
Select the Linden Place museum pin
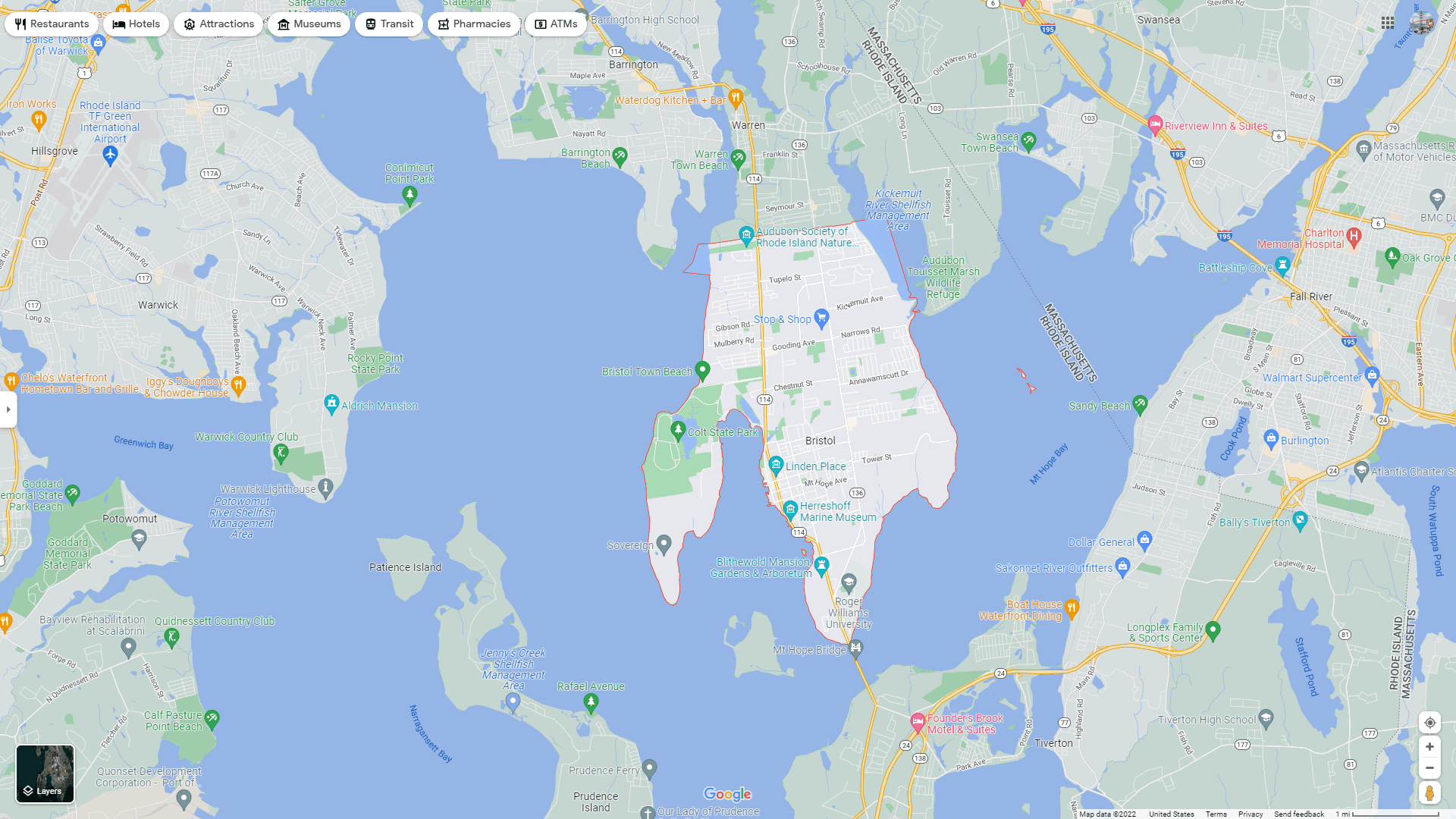775,464
